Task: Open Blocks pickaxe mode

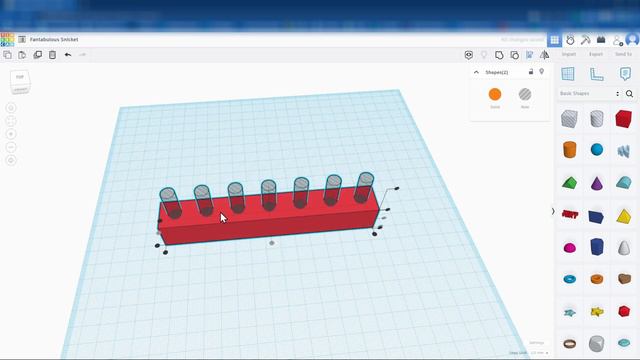Action: pyautogui.click(x=585, y=40)
